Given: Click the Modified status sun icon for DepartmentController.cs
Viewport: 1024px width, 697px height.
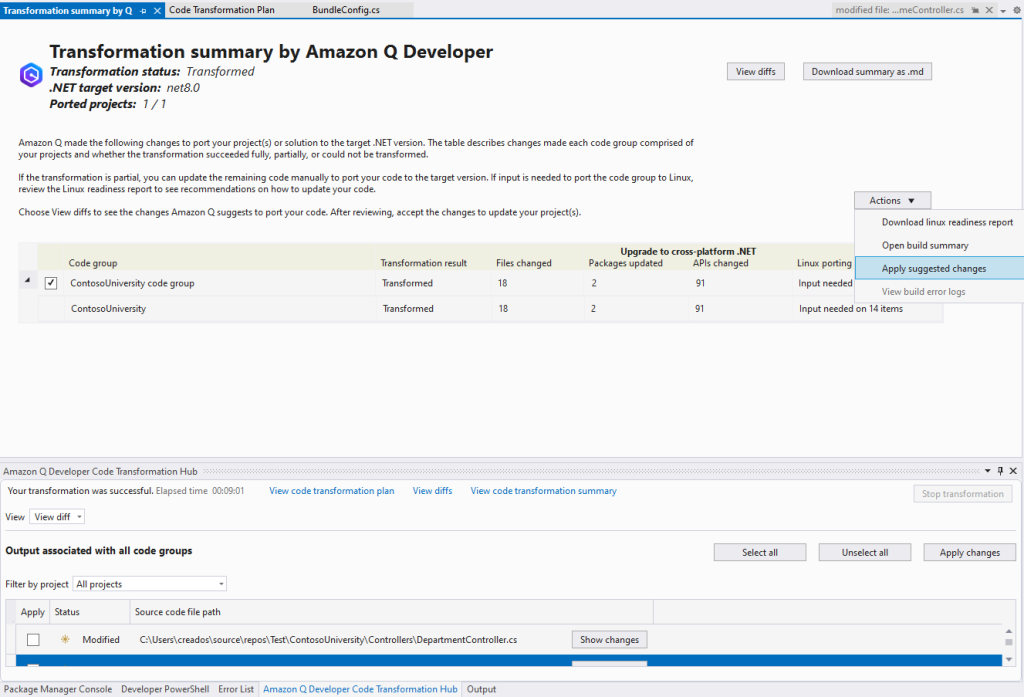Looking at the screenshot, I should [64, 639].
